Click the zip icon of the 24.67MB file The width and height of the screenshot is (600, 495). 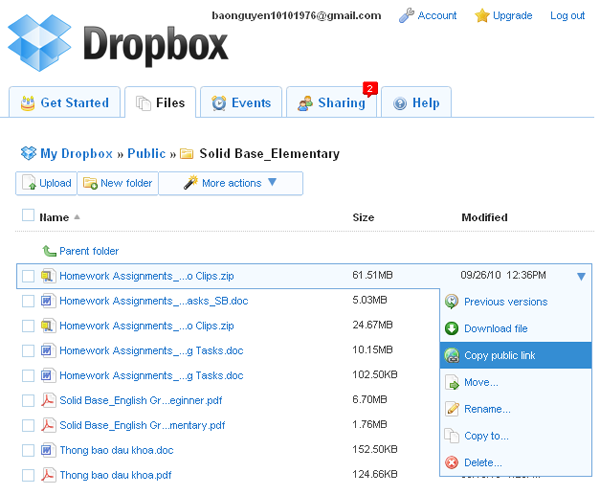(47, 326)
